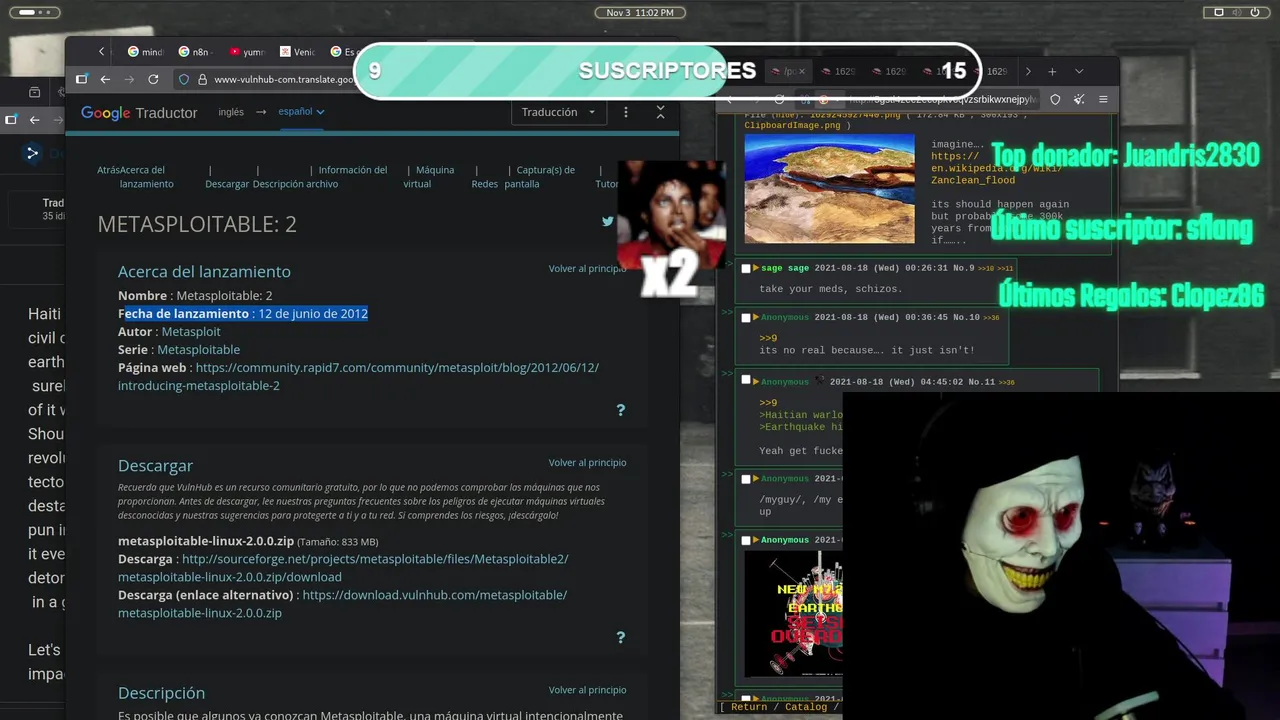Open Metasploitable series link
The height and width of the screenshot is (720, 1280).
(198, 349)
